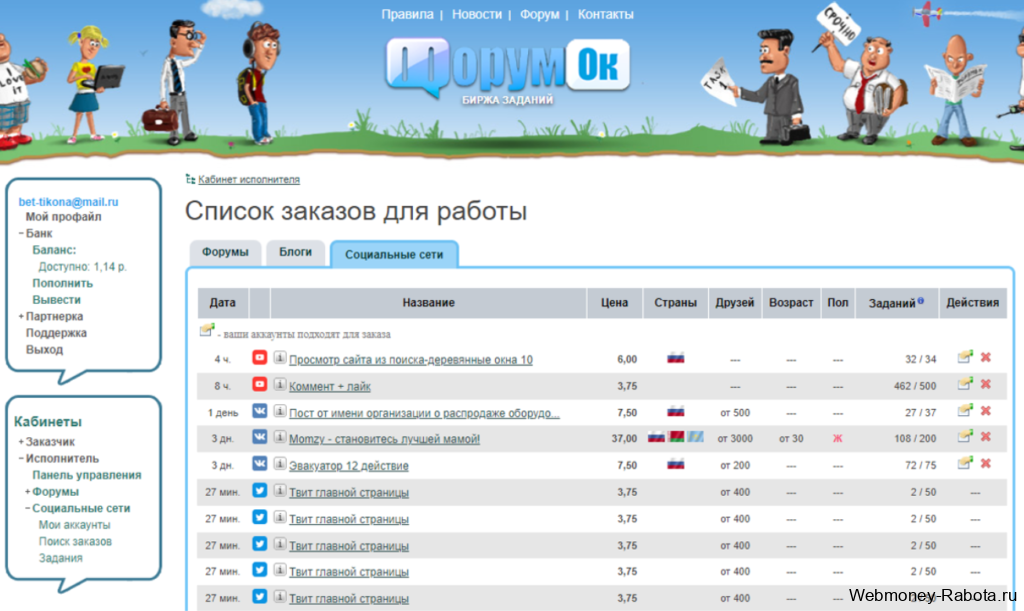Click the info icon of the Momzy row
This screenshot has width=1024, height=611.
click(280, 437)
